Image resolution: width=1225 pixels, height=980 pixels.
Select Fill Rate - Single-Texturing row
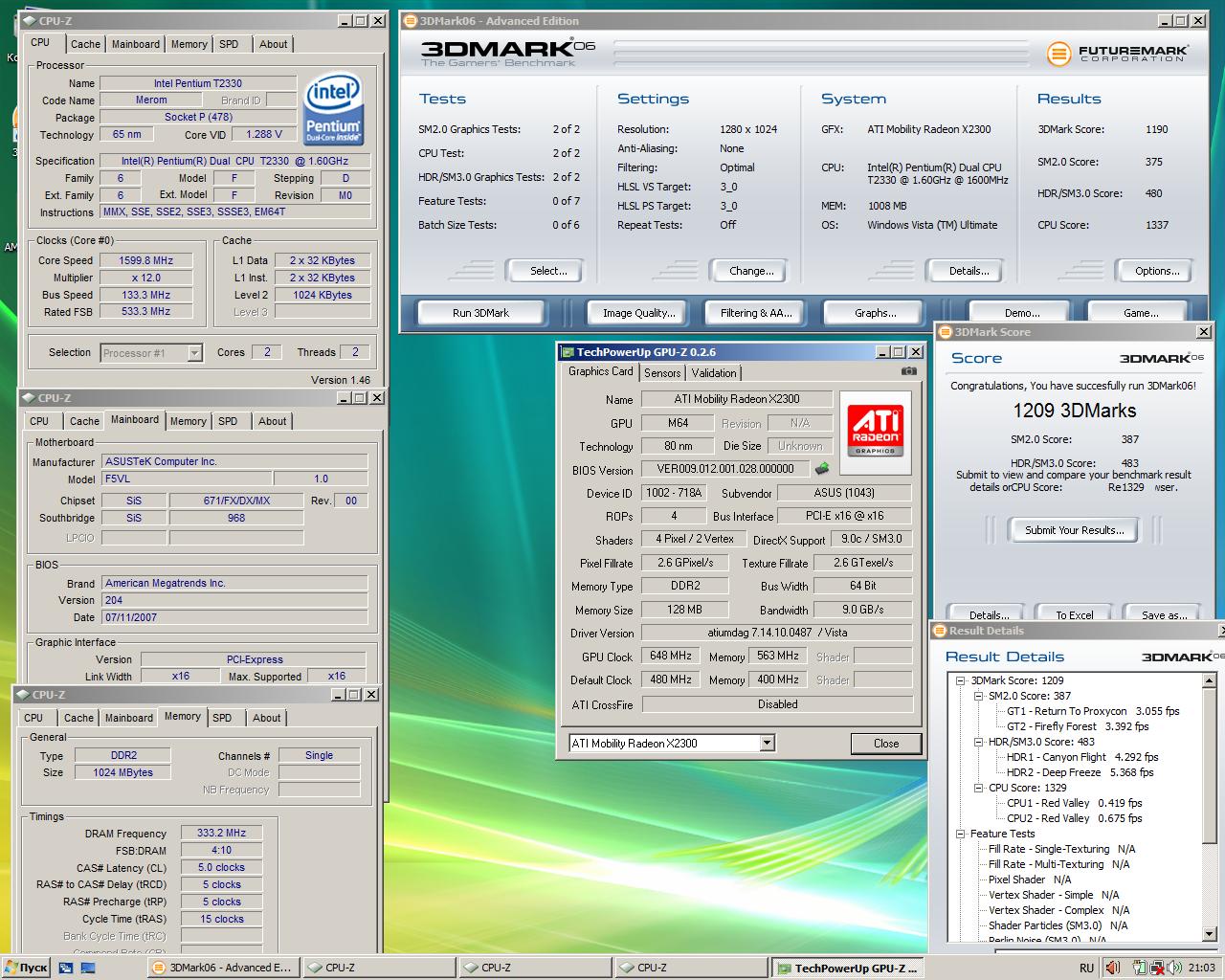coord(1061,849)
